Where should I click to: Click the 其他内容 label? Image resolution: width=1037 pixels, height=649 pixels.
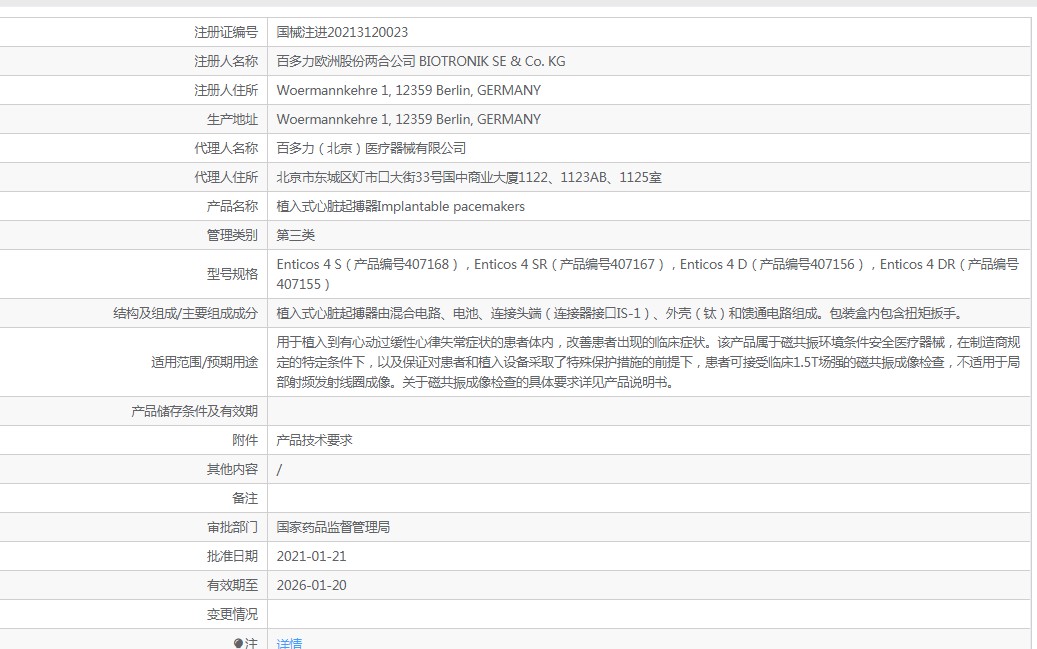(232, 470)
